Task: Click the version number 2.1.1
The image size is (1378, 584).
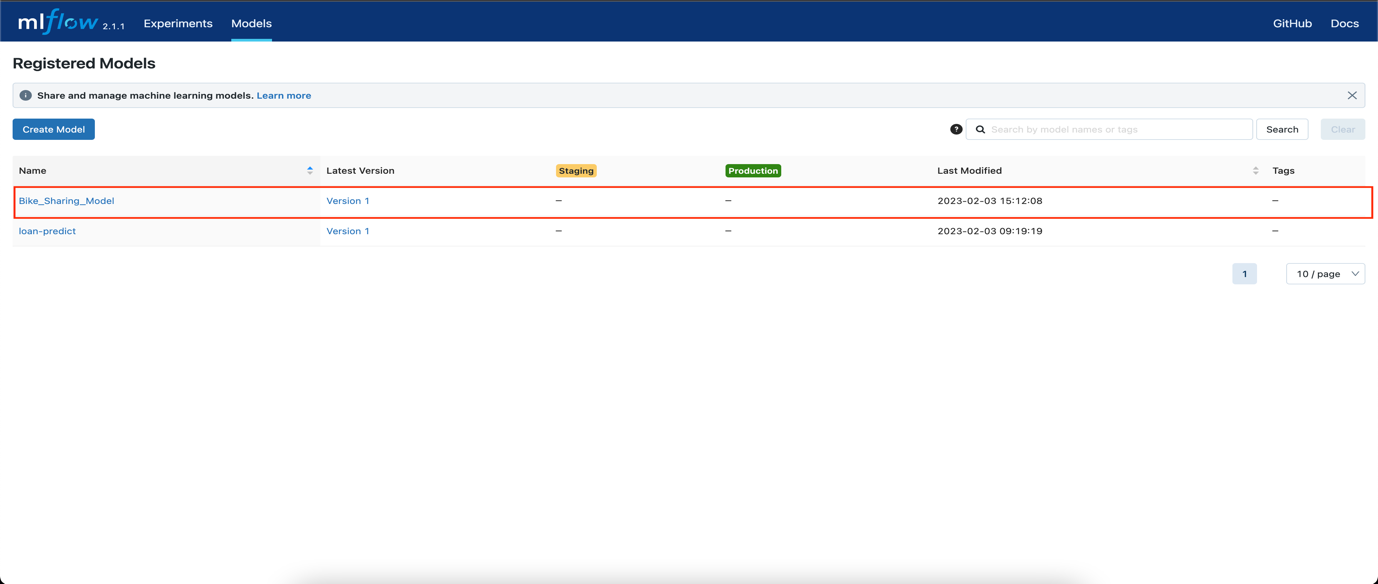Action: click(x=114, y=27)
